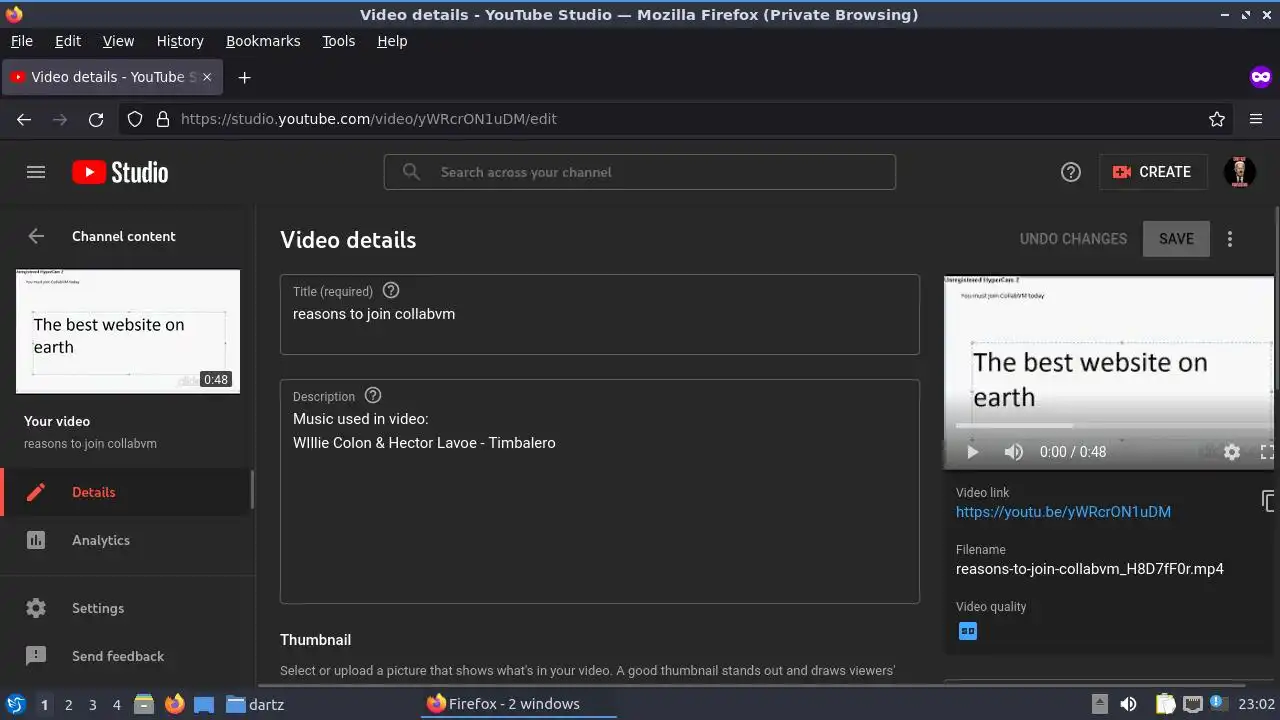Open preview player settings gear
The image size is (1280, 720).
click(1232, 452)
